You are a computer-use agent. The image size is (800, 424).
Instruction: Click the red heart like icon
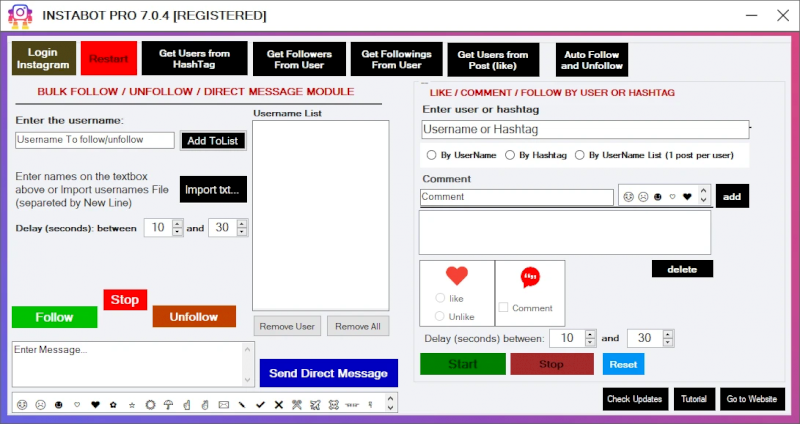457,276
